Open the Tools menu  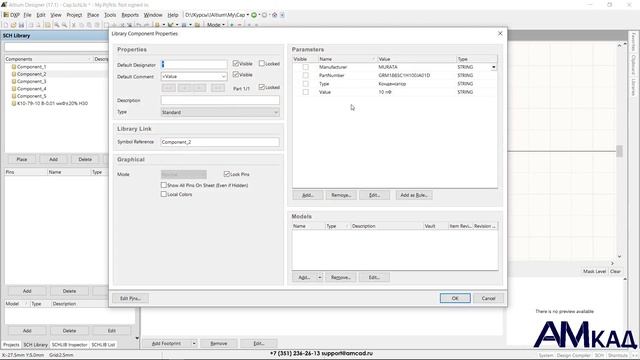pyautogui.click(x=110, y=15)
